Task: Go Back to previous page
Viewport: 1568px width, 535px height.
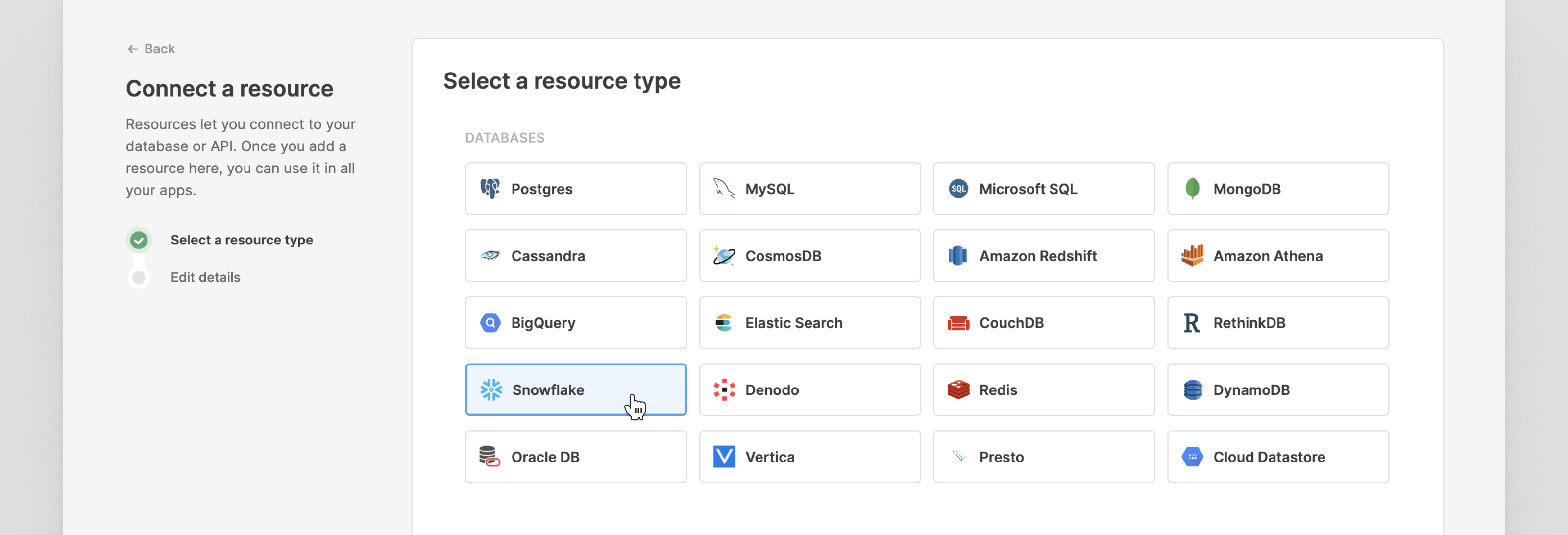Action: (x=159, y=49)
